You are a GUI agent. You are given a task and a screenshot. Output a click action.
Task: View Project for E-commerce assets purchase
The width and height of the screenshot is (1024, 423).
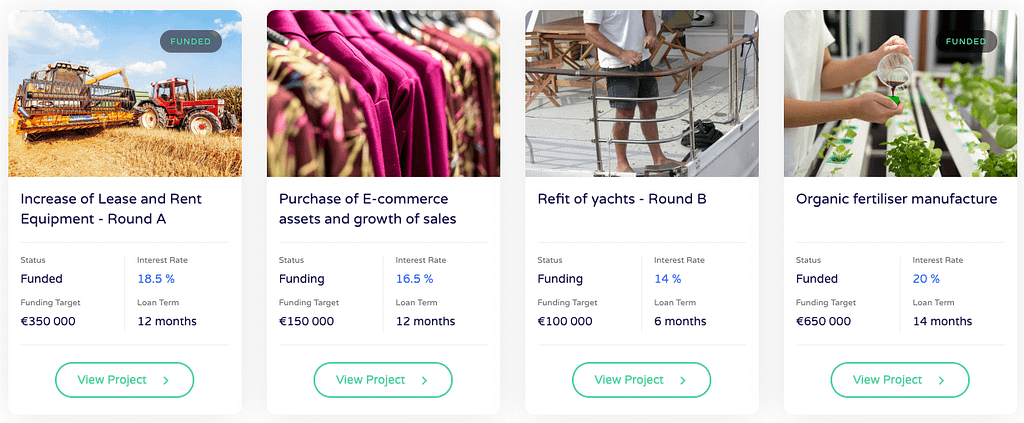(x=383, y=380)
